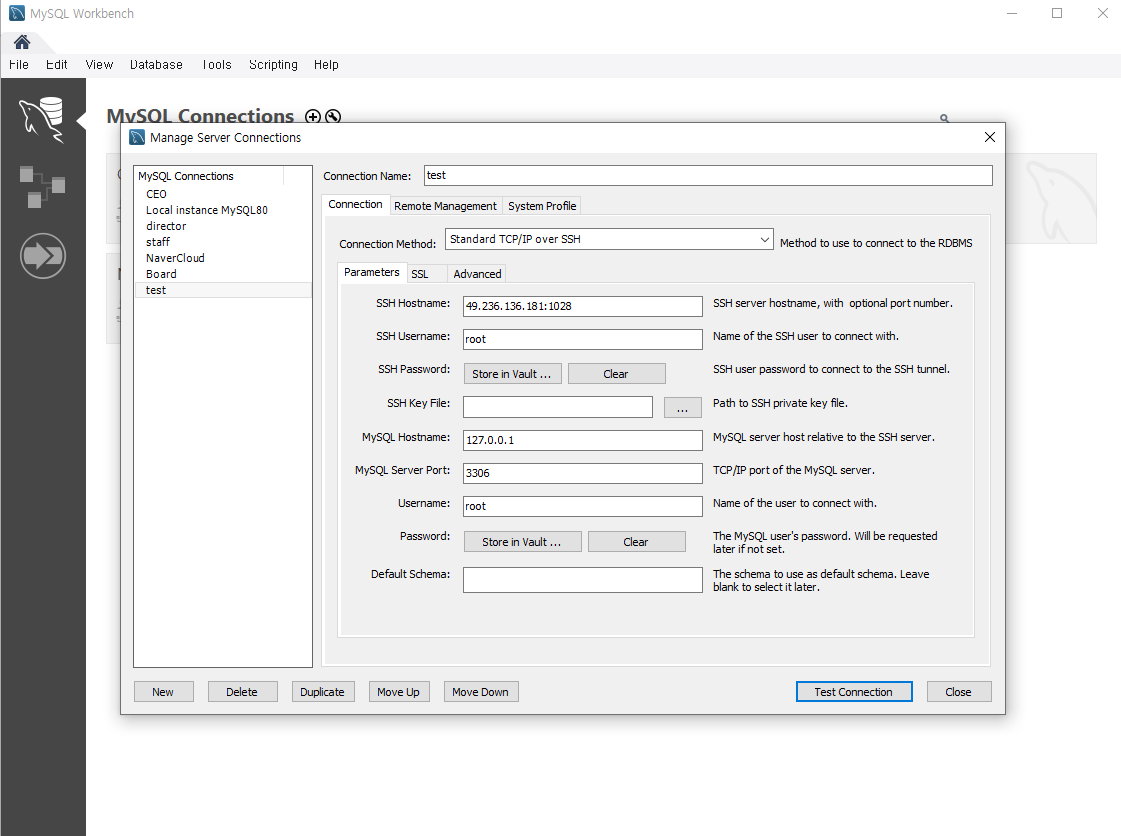Open the MySQL connections sidebar dolphin icon
Image resolution: width=1121 pixels, height=836 pixels.
coord(42,119)
